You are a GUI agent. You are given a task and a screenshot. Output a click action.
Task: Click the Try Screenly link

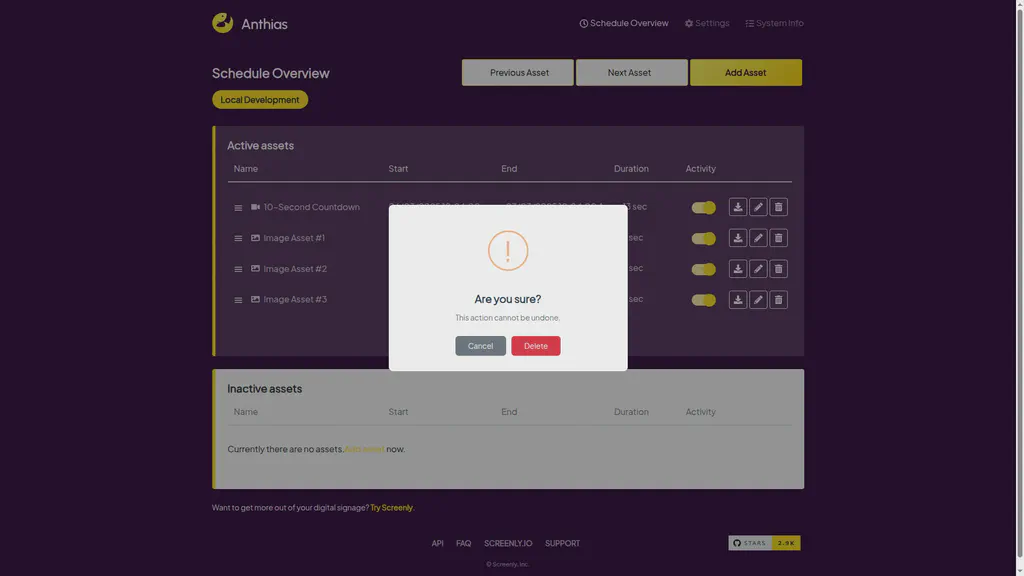390,507
